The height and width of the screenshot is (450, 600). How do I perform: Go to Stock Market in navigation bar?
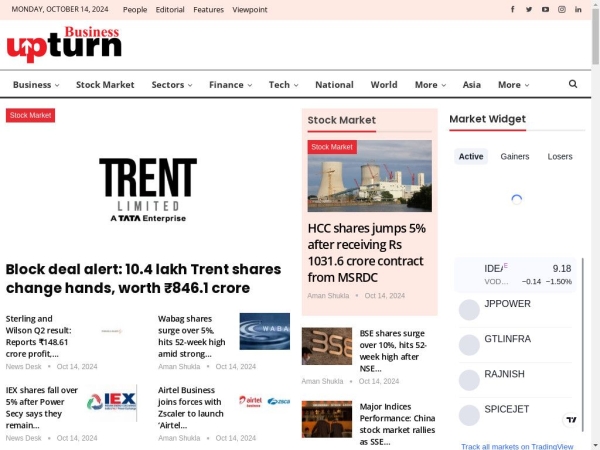click(105, 85)
